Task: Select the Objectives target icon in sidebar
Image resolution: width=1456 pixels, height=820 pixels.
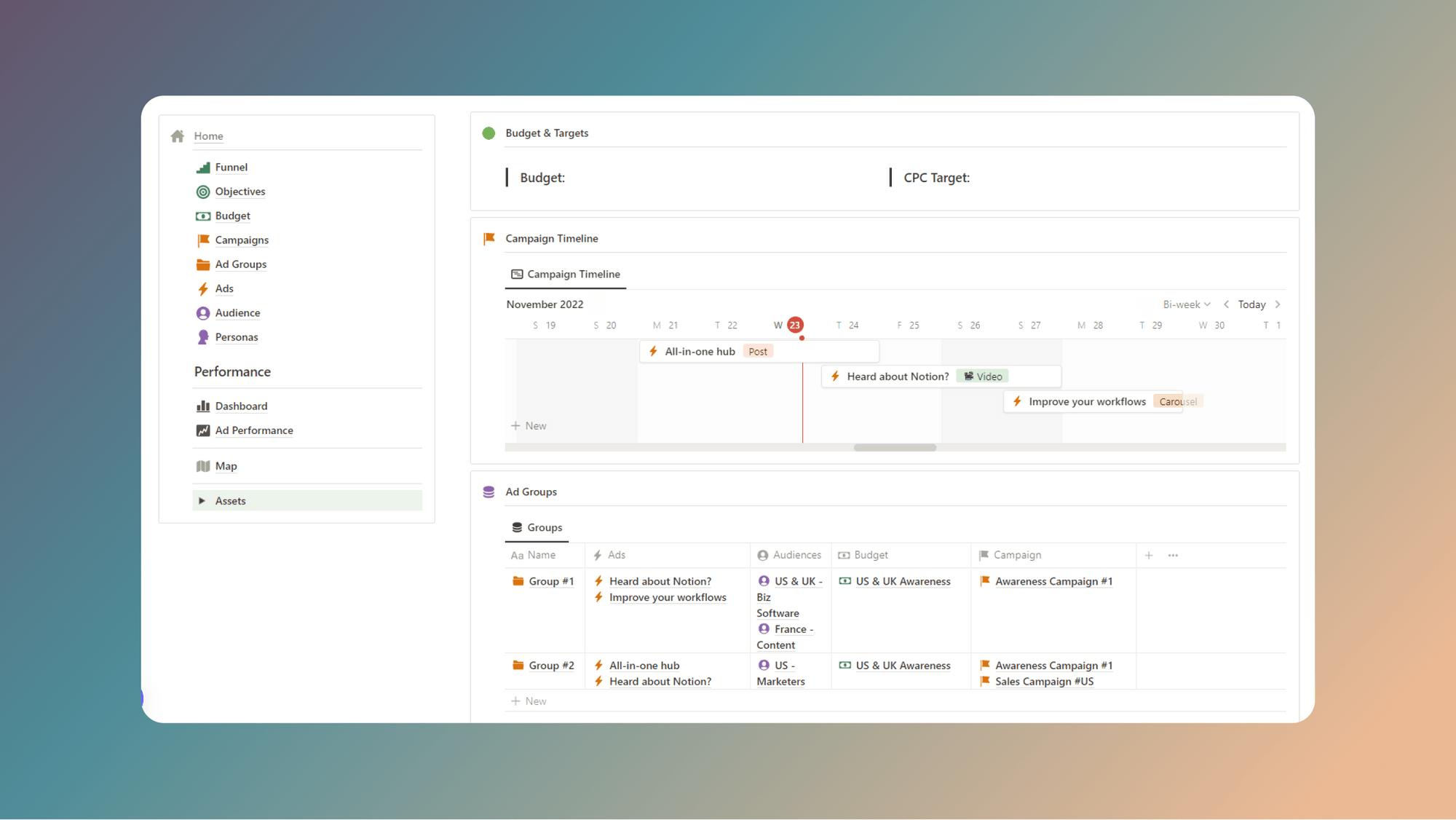Action: click(203, 191)
